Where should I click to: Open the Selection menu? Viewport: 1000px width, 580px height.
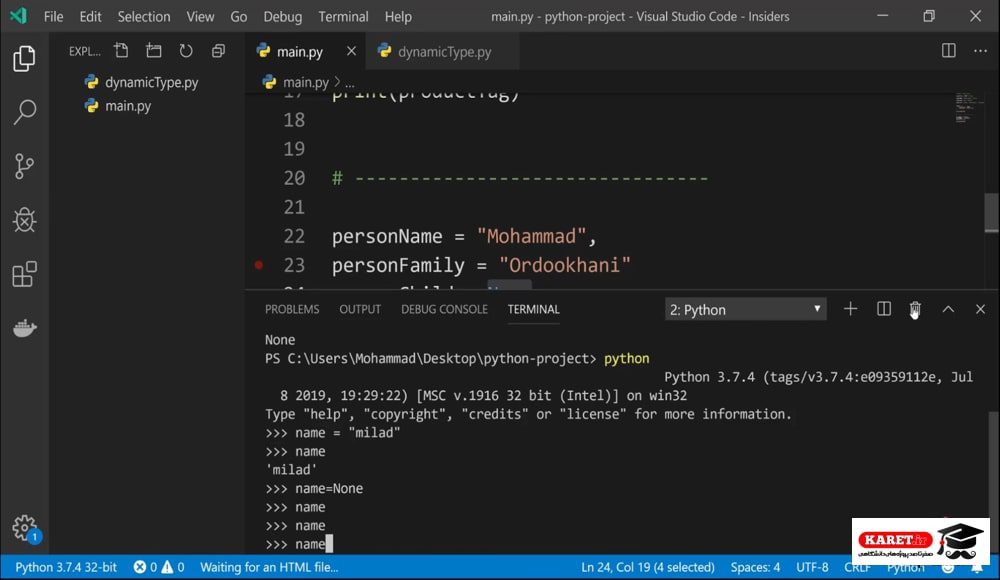144,17
